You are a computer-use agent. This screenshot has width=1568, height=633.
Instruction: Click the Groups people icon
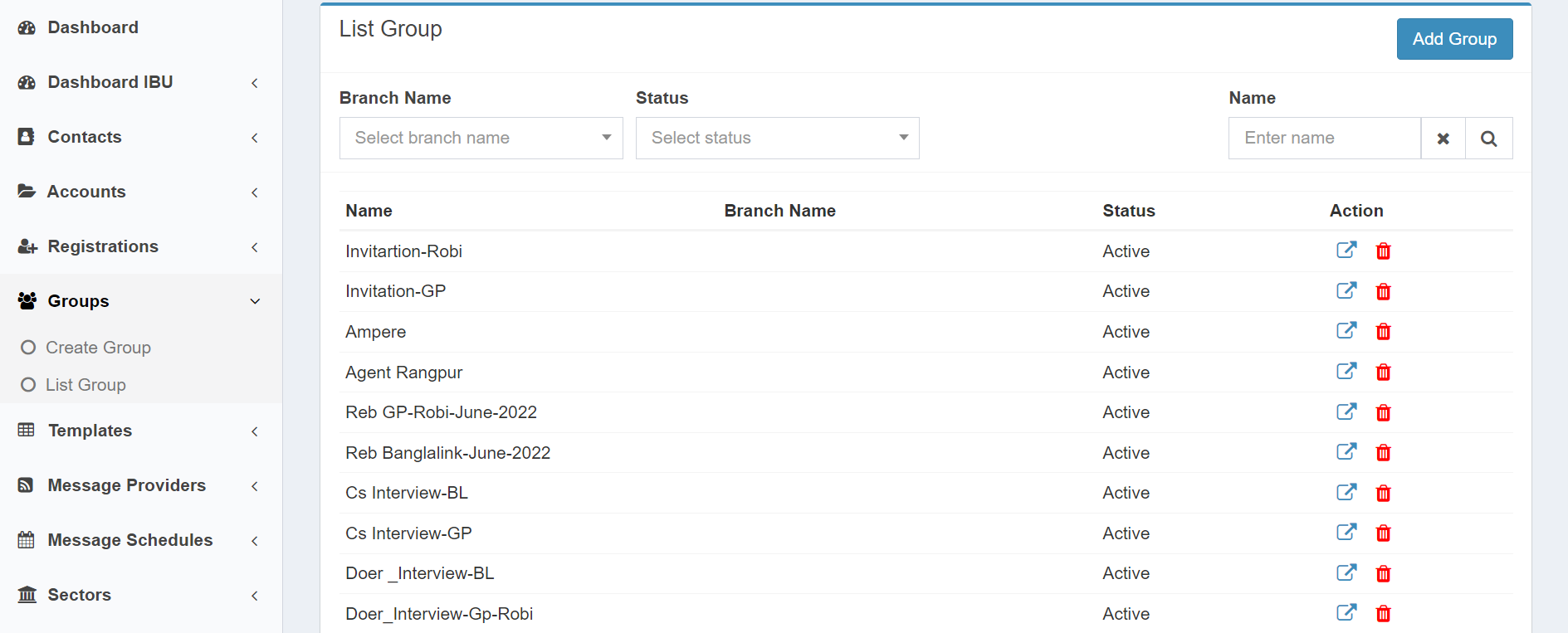pos(27,301)
